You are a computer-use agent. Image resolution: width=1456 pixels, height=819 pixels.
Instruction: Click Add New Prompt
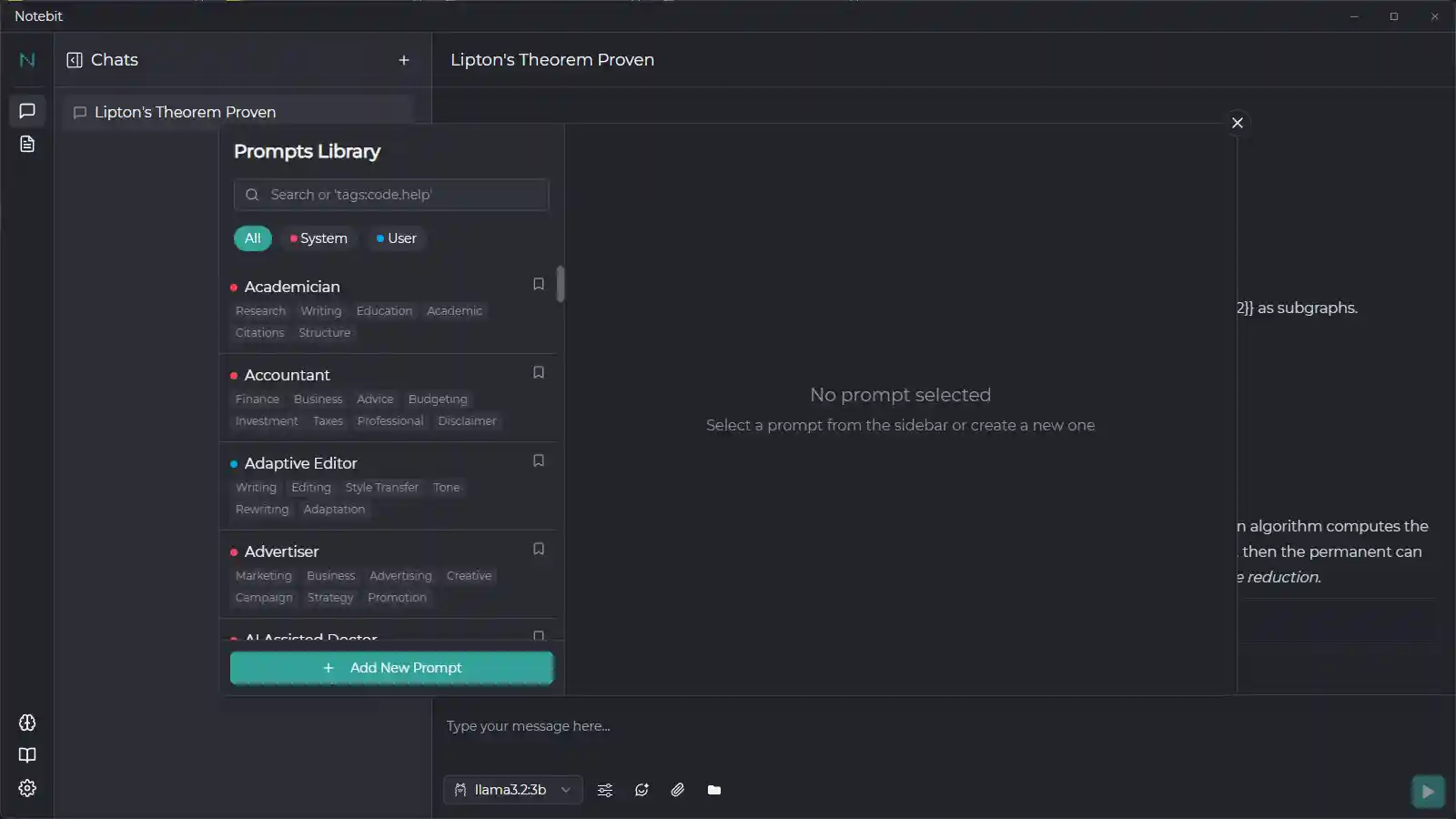[x=392, y=667]
